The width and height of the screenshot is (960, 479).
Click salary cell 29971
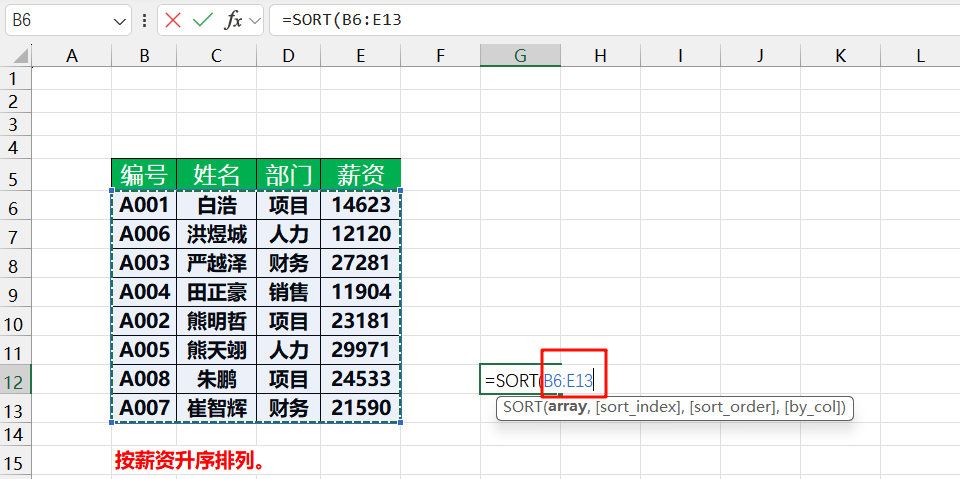click(361, 350)
